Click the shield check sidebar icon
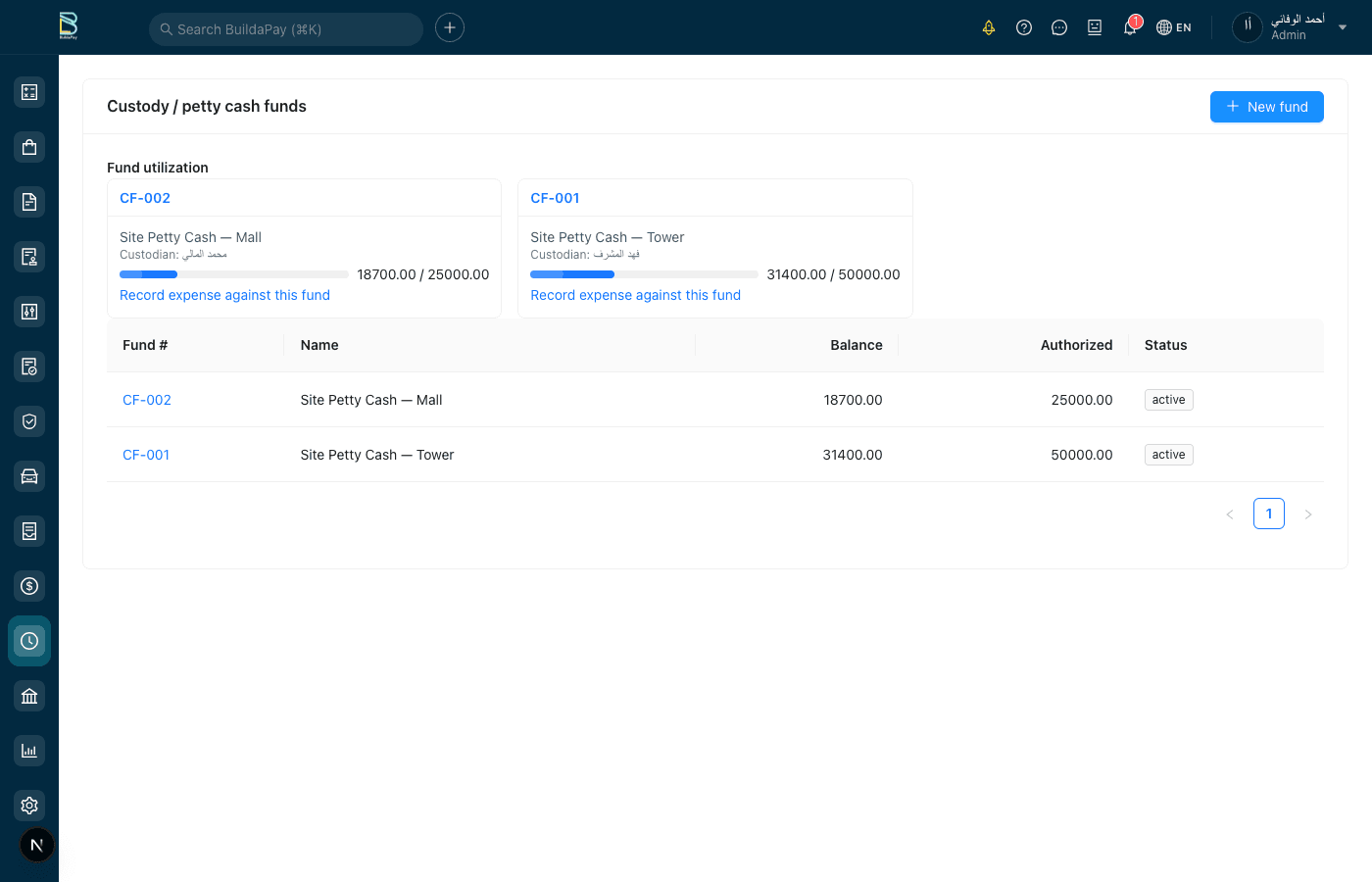Screen dimensions: 1372x882 click(29, 421)
